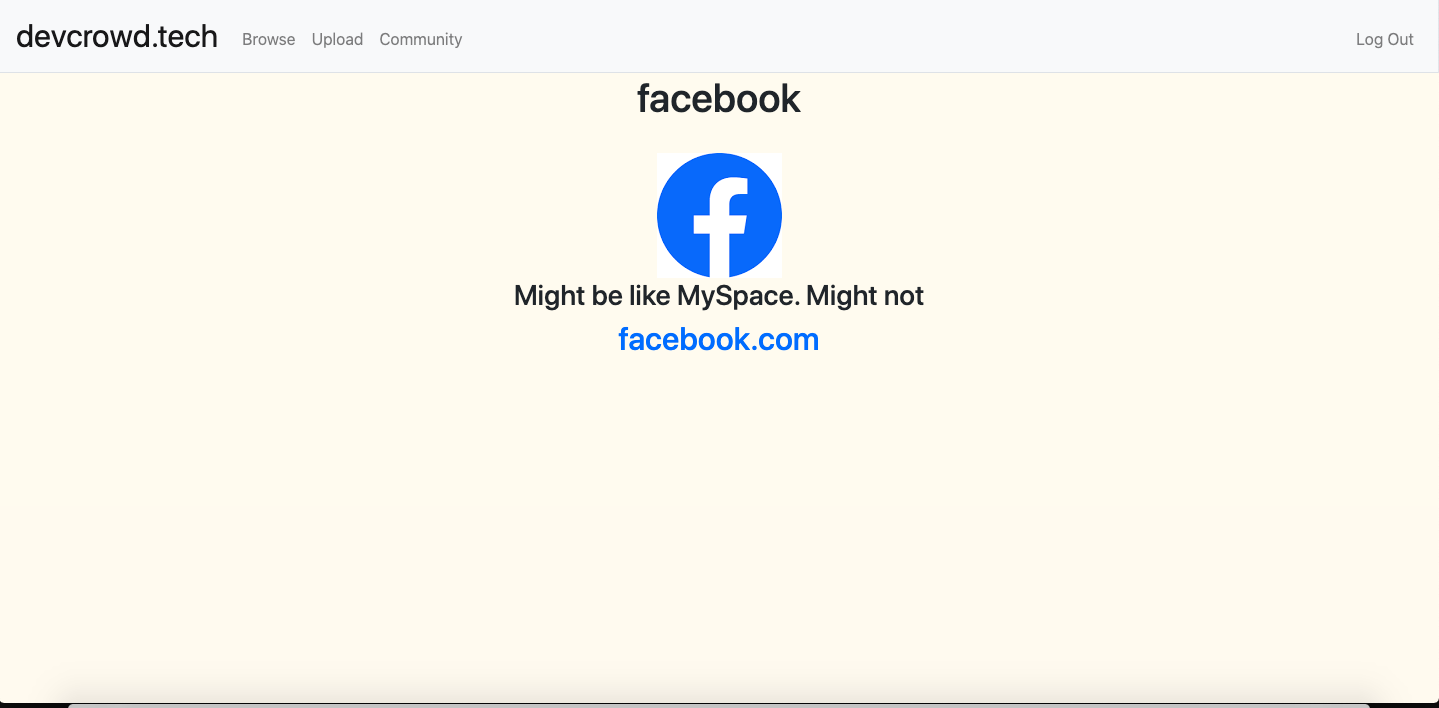Select the word MySpace in the description
The height and width of the screenshot is (708, 1439).
(x=738, y=295)
